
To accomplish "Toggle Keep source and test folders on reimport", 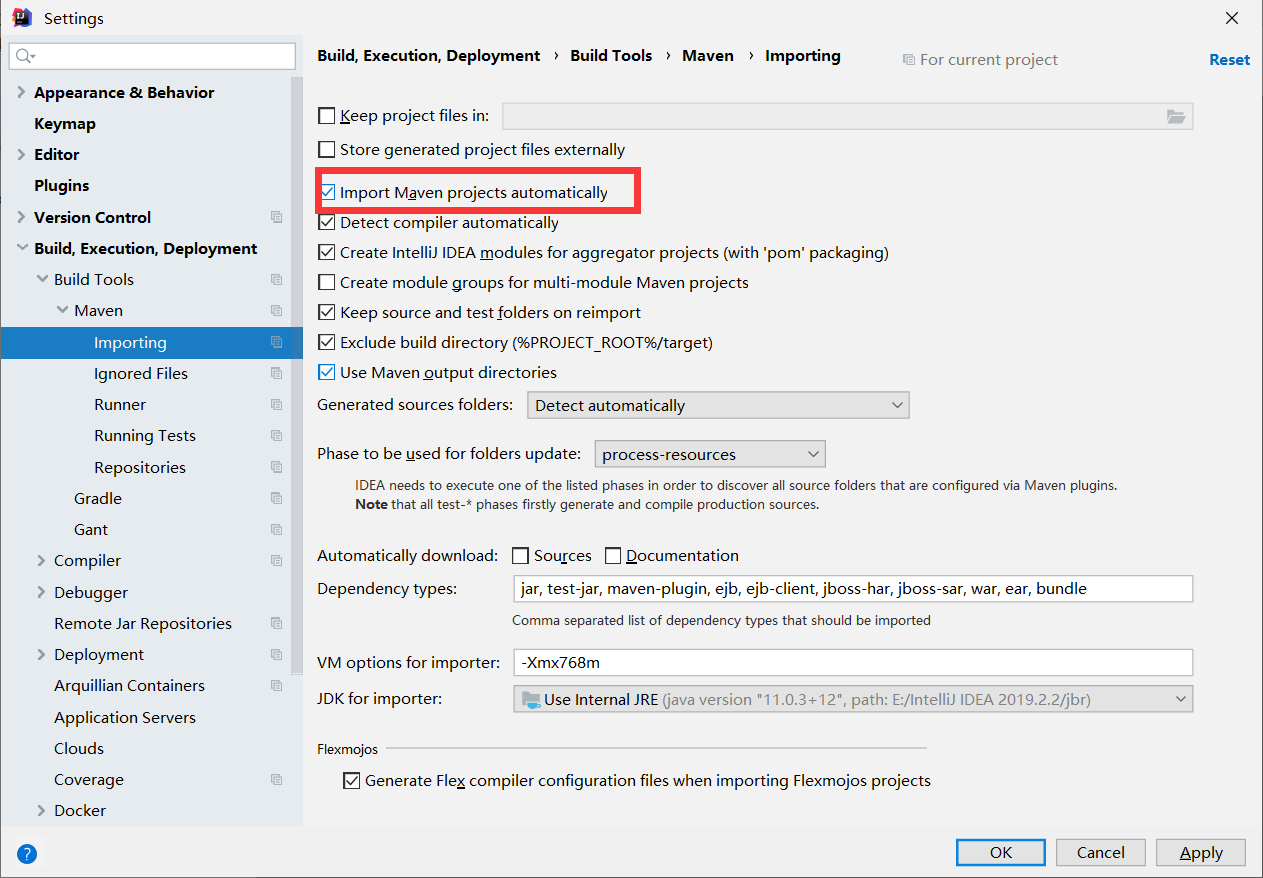I will coord(326,312).
